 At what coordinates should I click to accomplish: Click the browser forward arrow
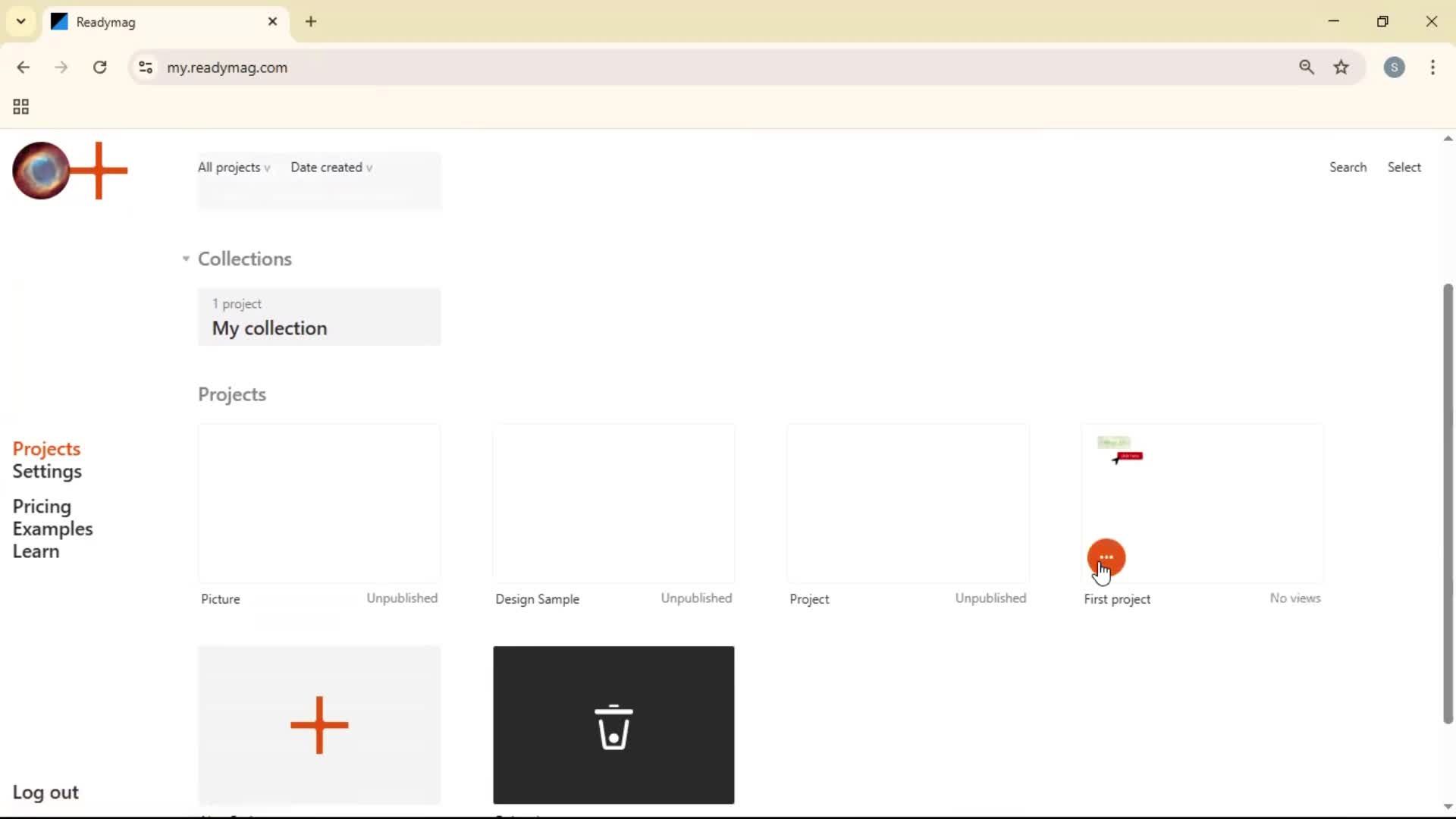pos(61,67)
